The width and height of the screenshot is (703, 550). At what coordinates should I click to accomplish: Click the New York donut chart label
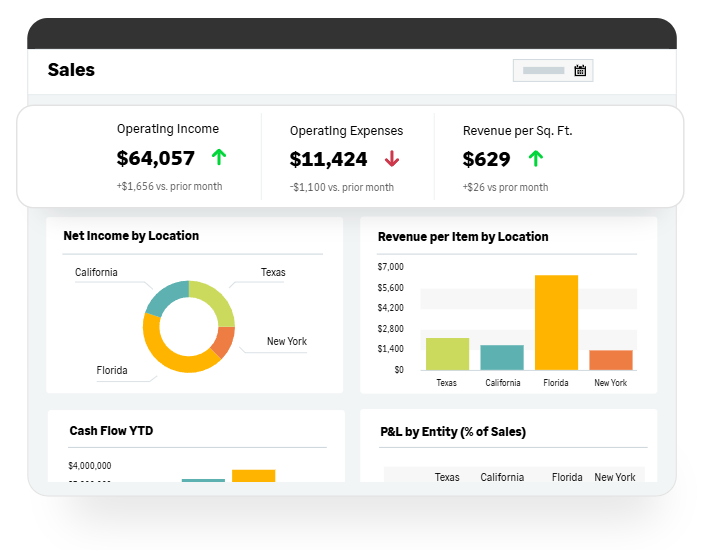pos(287,342)
